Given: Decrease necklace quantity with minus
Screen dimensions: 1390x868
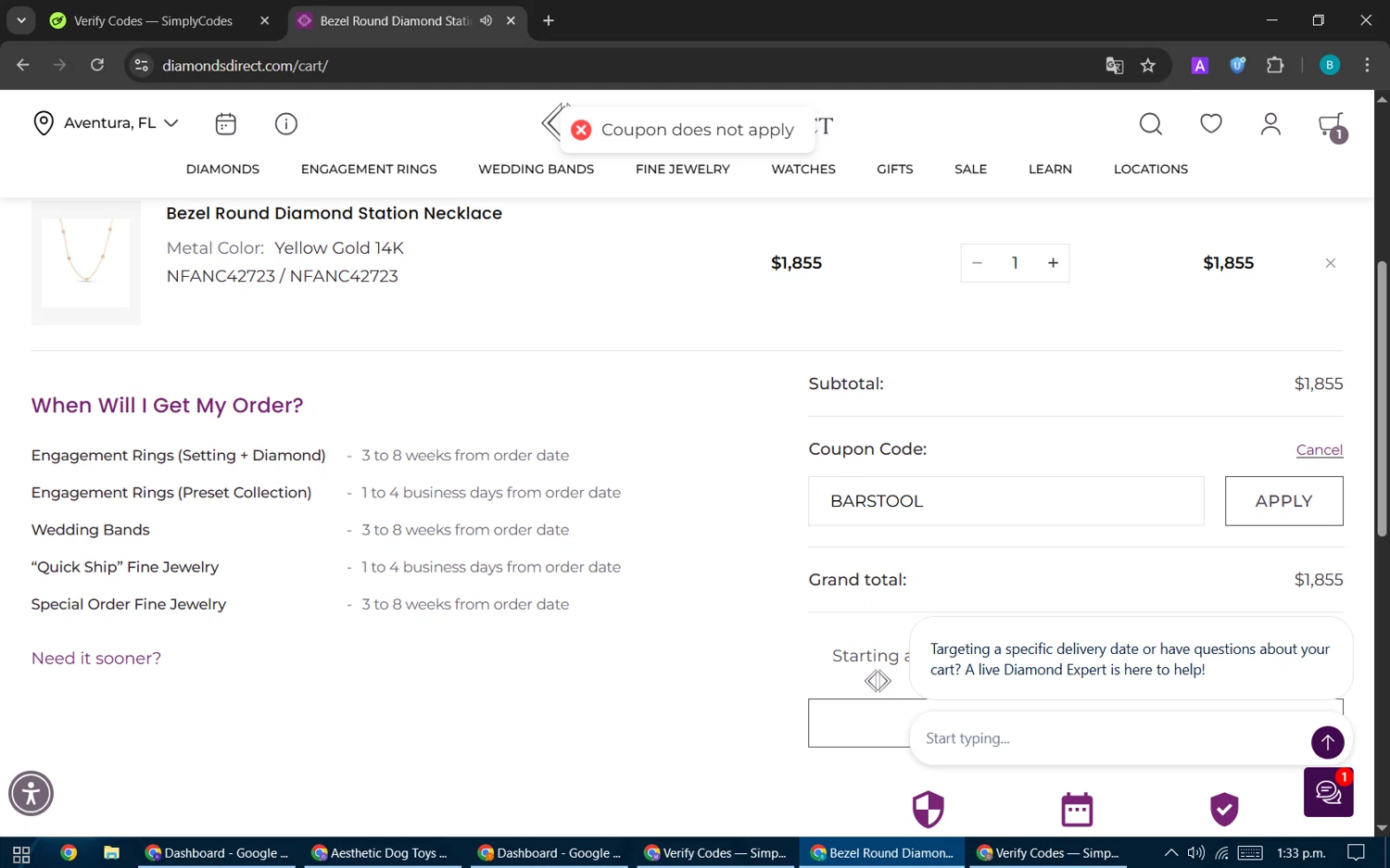Looking at the screenshot, I should [977, 263].
